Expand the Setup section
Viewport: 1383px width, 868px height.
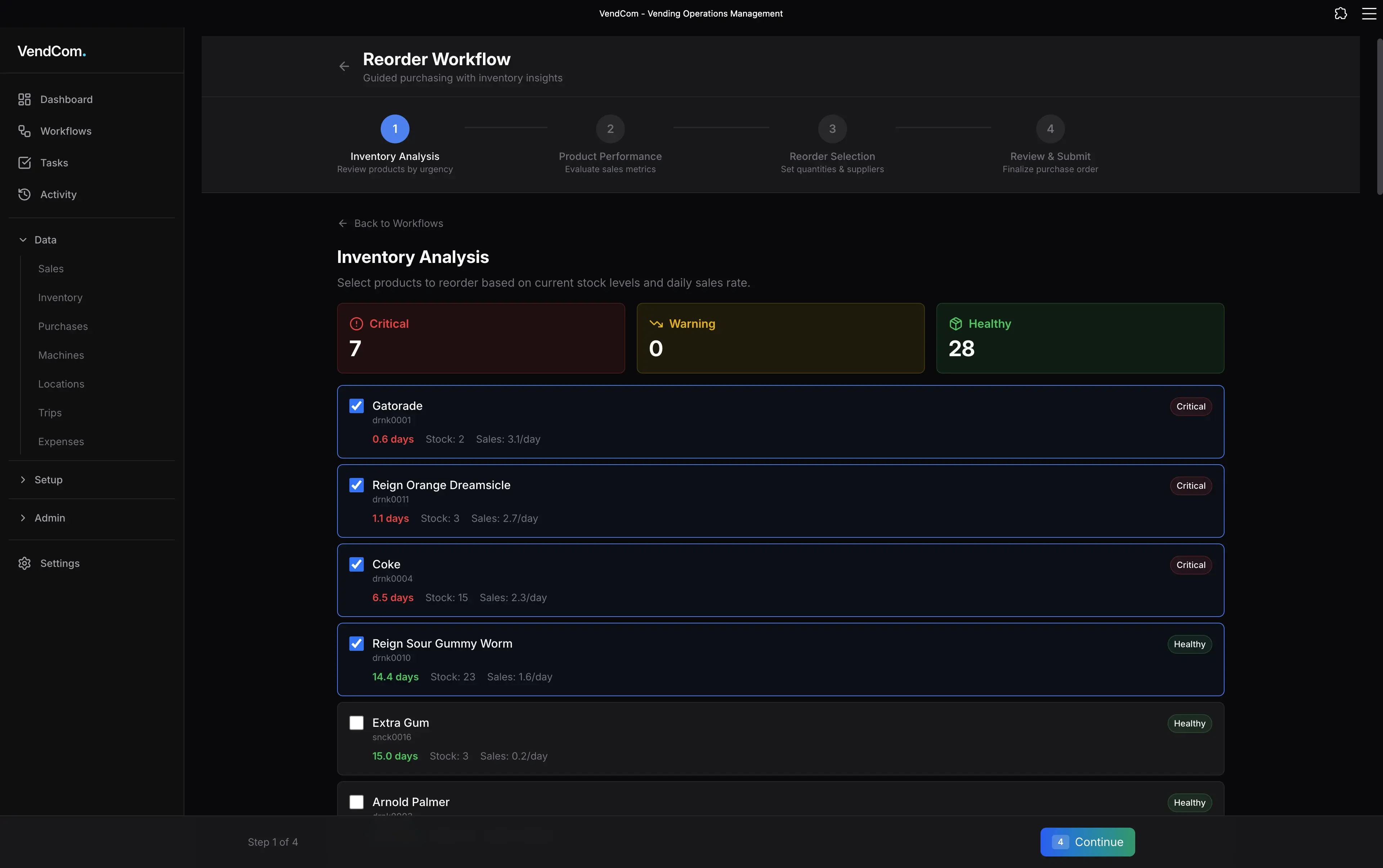click(23, 479)
